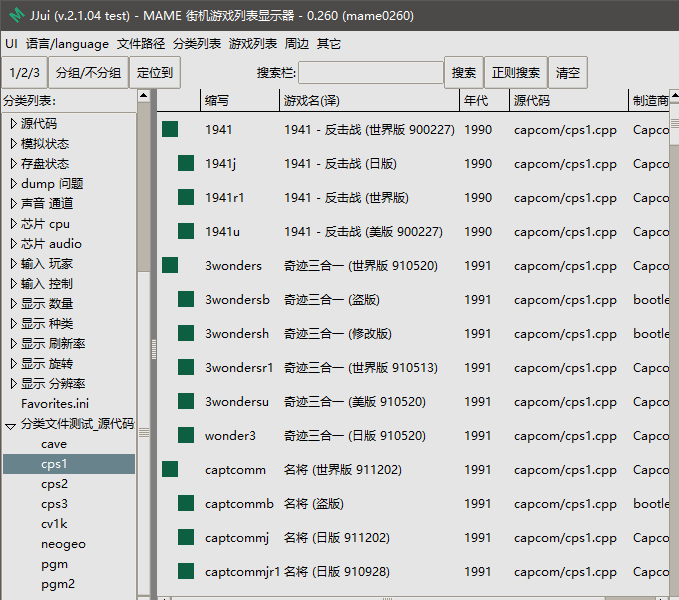The width and height of the screenshot is (679, 600).
Task: Click the green status icon for 1941r1
Action: click(186, 197)
